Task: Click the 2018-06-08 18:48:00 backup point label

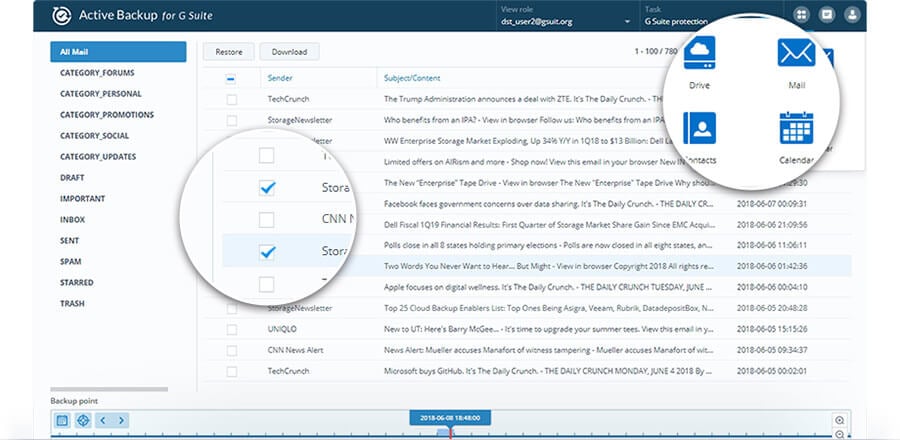Action: point(450,418)
